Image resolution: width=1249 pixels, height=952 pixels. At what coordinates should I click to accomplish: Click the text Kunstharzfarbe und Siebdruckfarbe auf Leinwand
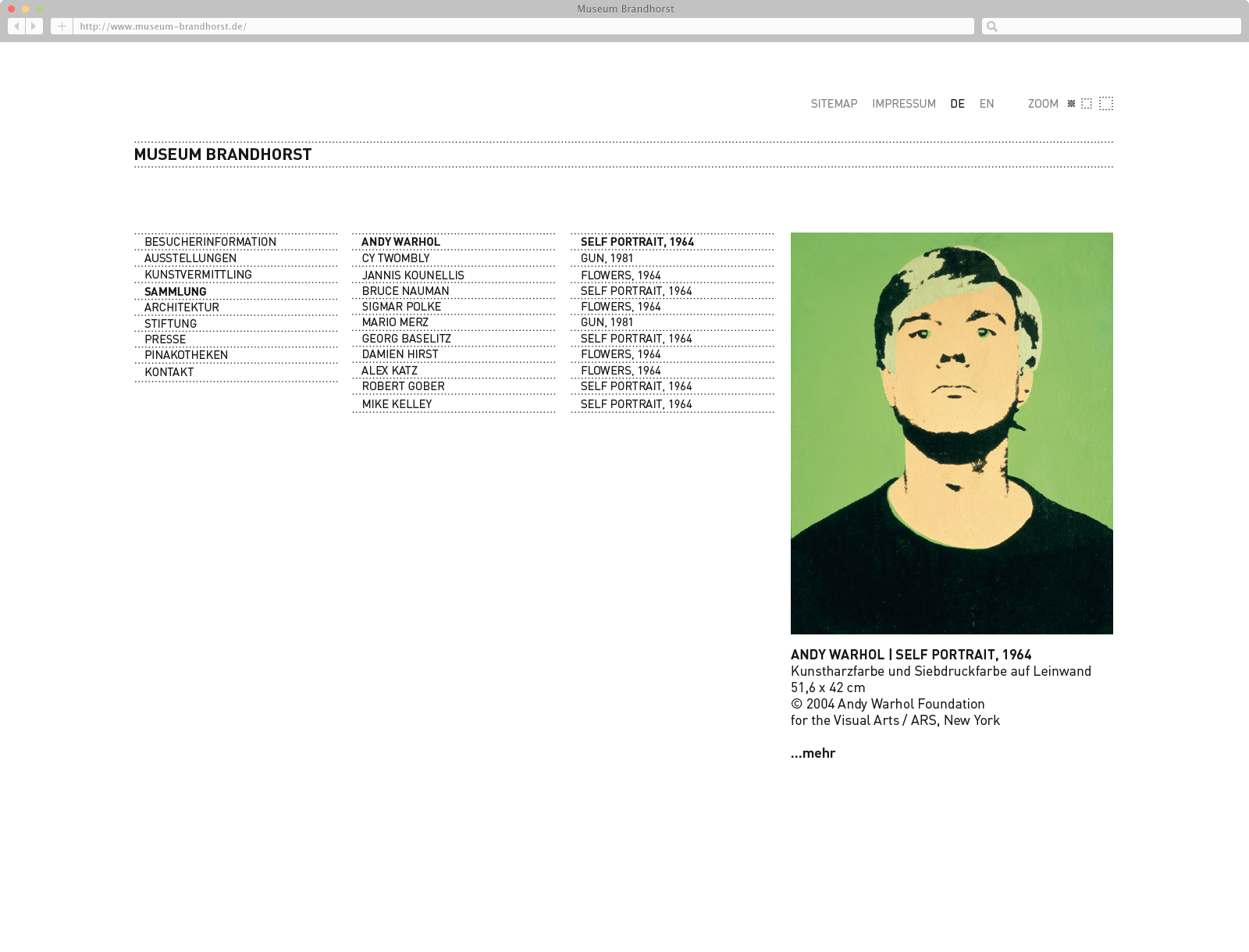[941, 671]
